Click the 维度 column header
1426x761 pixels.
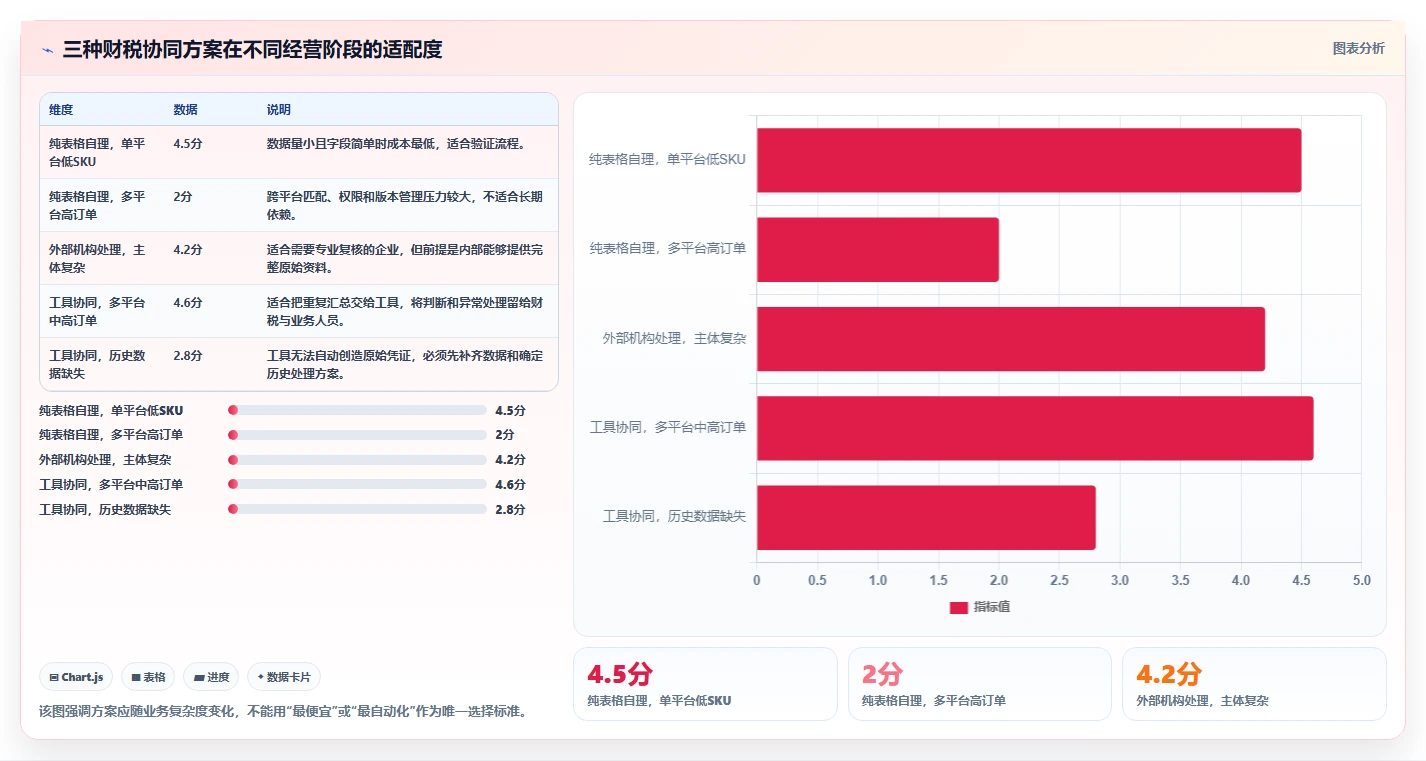(x=61, y=110)
